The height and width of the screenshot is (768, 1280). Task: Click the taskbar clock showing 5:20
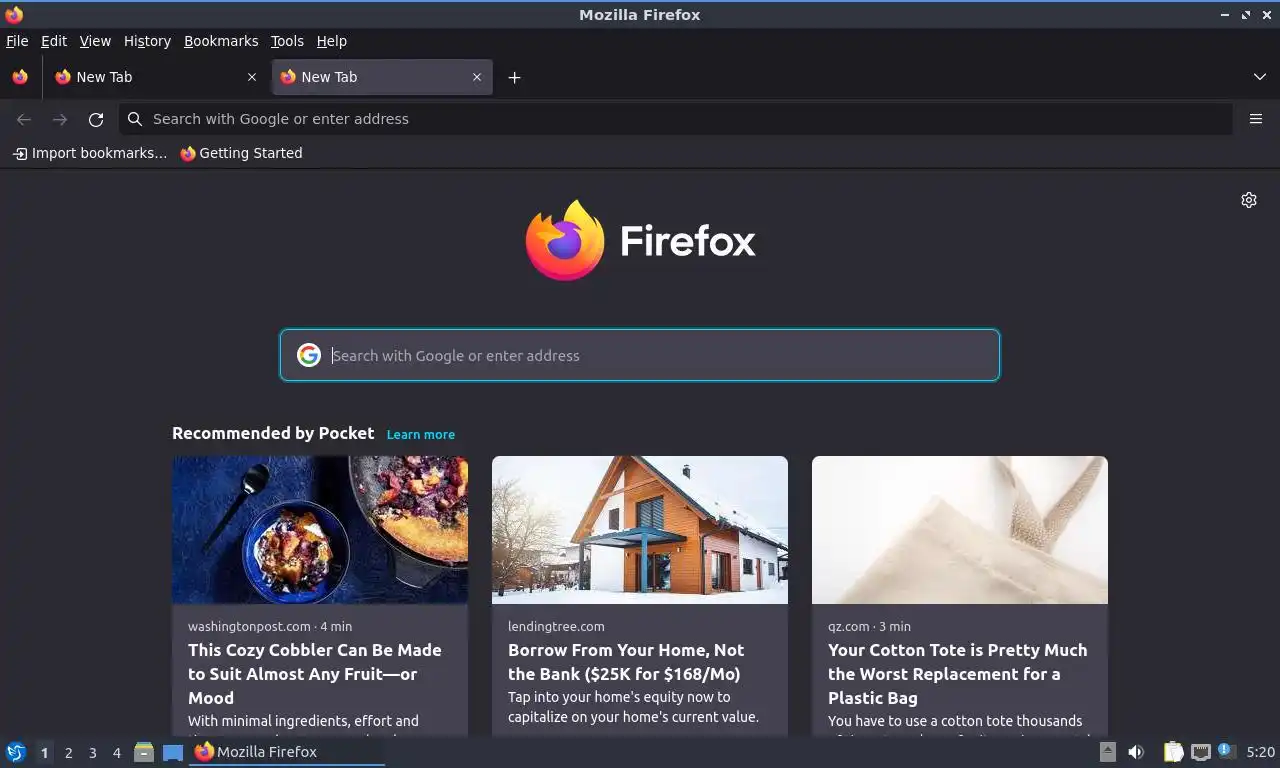(x=1261, y=752)
